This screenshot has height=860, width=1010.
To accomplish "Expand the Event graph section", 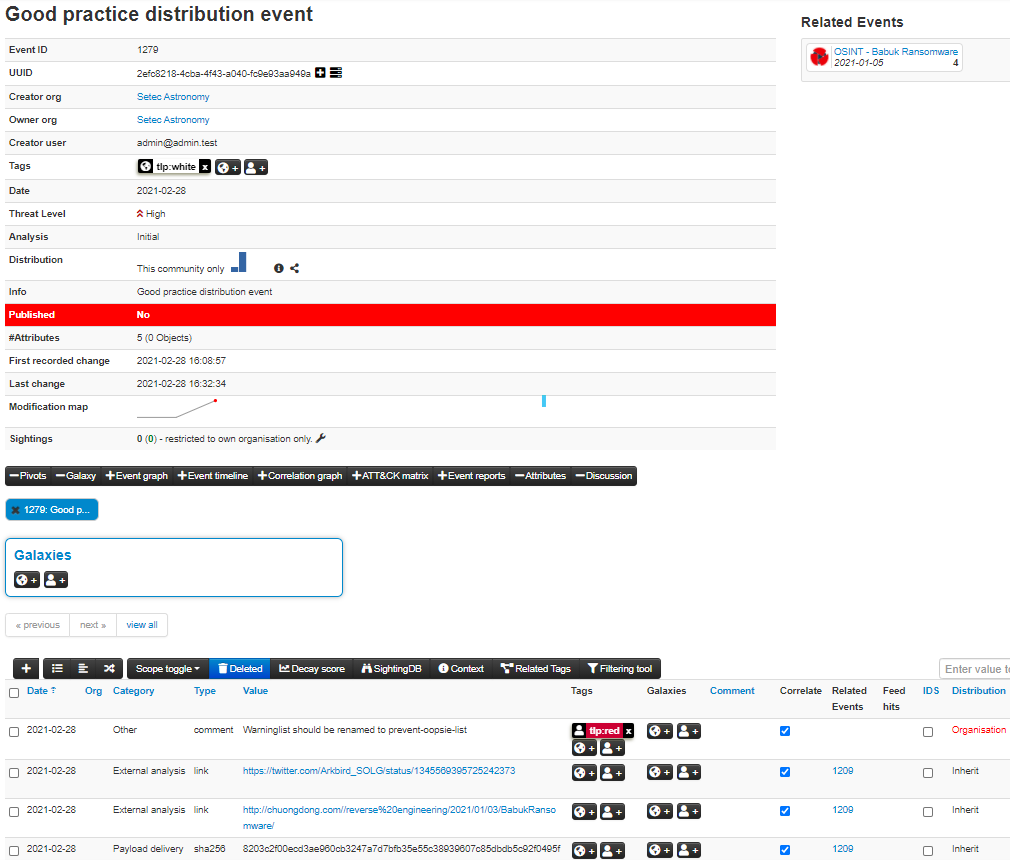I will click(x=137, y=476).
